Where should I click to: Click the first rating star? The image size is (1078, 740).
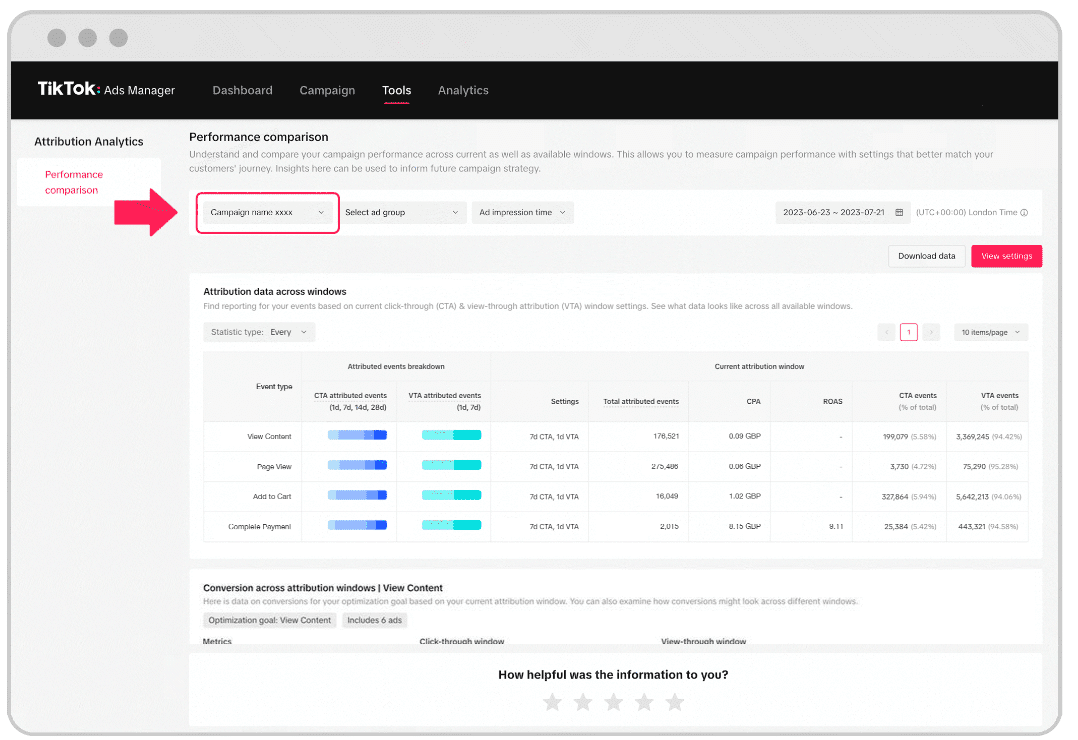(552, 703)
